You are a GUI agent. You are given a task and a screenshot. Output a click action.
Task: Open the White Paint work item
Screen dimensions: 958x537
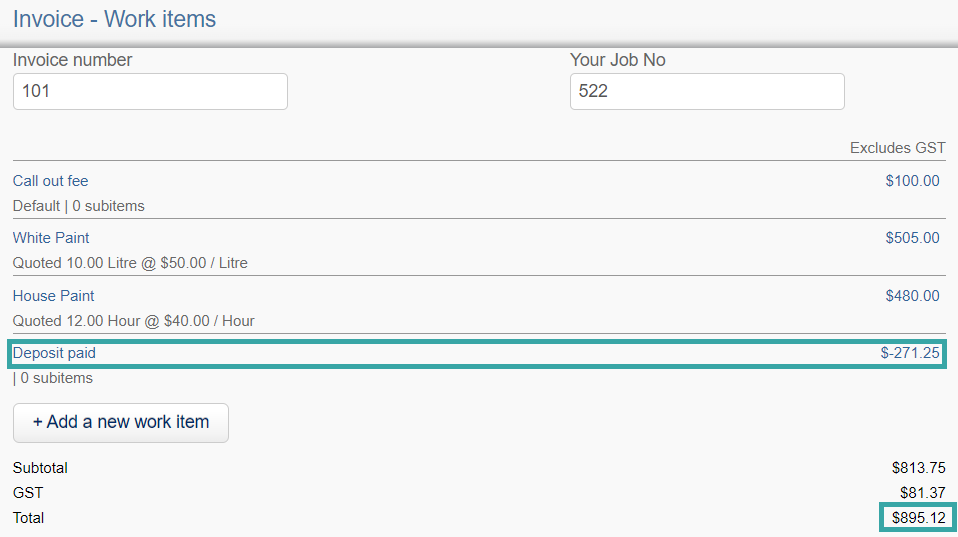tap(51, 238)
